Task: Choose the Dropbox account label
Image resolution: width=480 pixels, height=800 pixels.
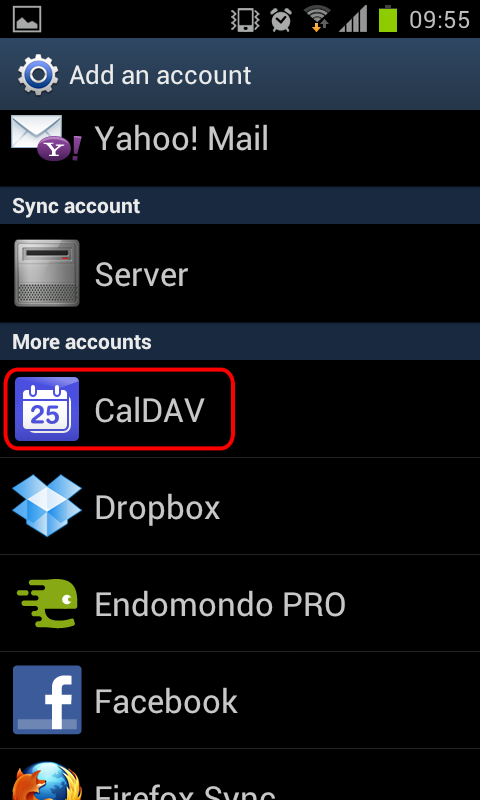Action: tap(157, 507)
